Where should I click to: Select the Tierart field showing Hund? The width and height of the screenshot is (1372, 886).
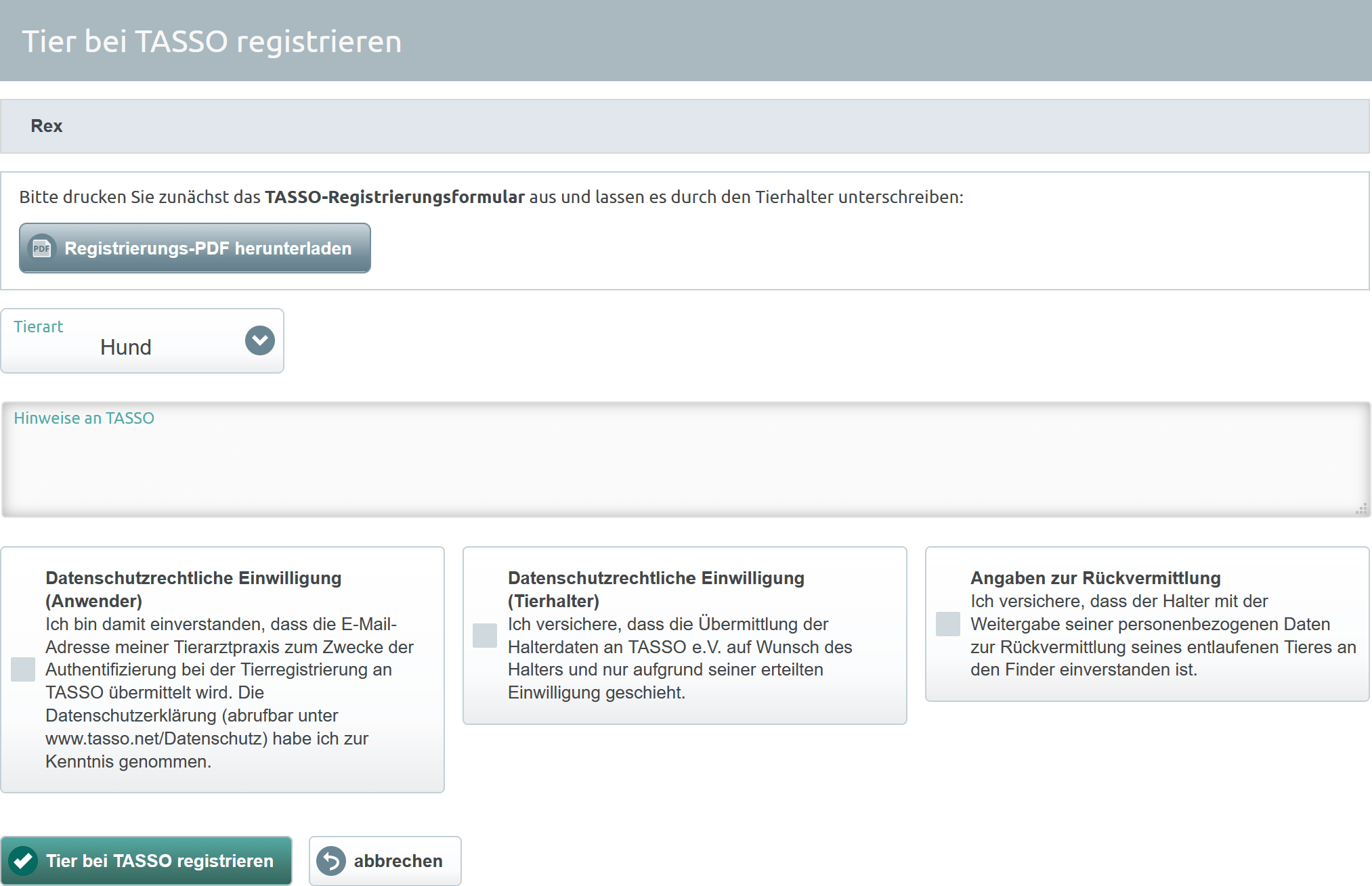(142, 341)
